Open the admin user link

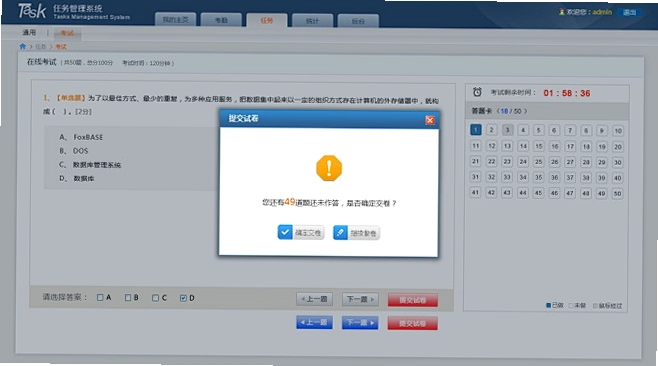[x=602, y=12]
